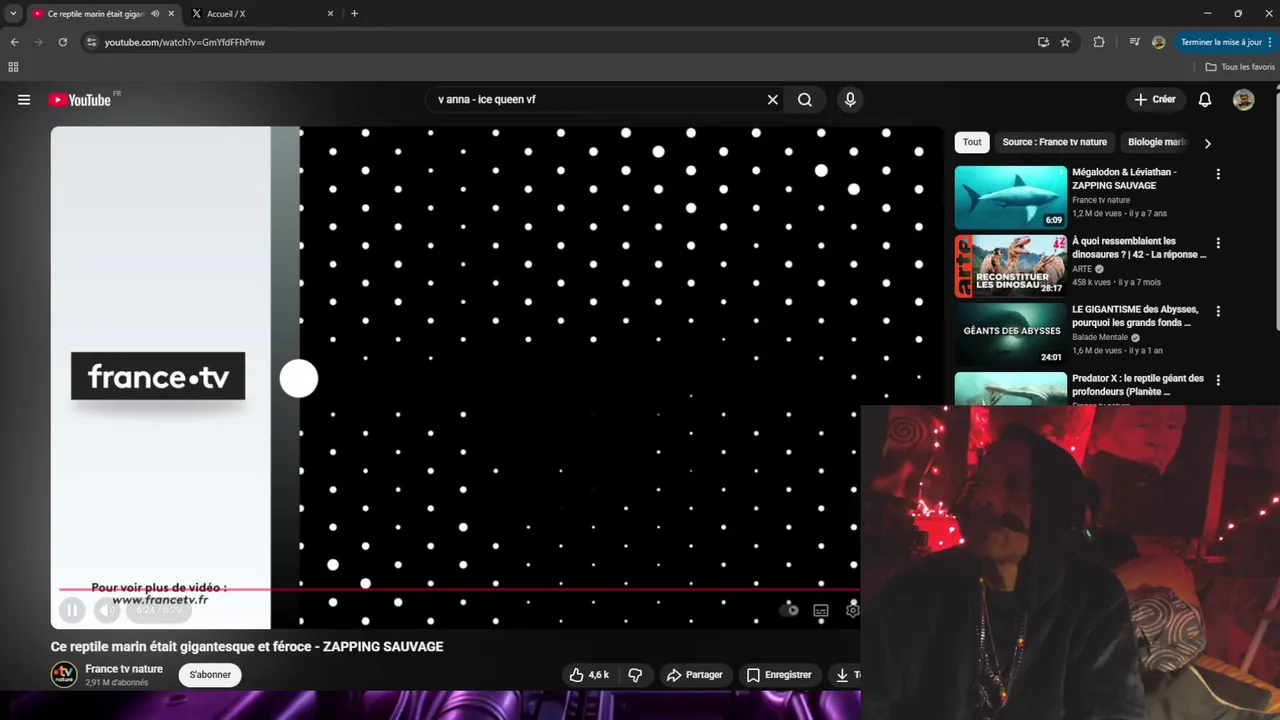The height and width of the screenshot is (720, 1280).
Task: Toggle autoplay switch in the player
Action: [790, 610]
